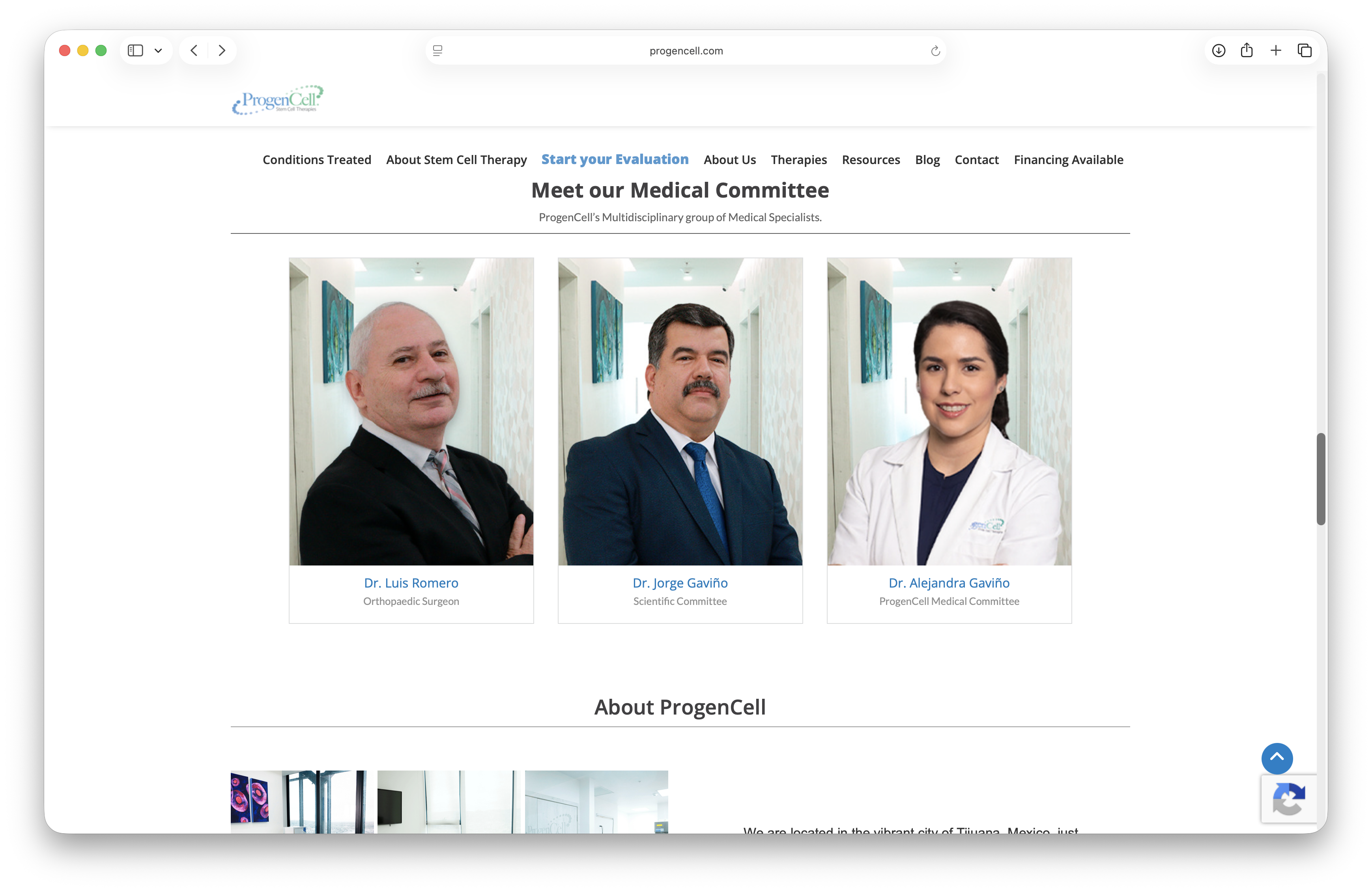Click the clinic photo showing the wall TV

(x=449, y=802)
